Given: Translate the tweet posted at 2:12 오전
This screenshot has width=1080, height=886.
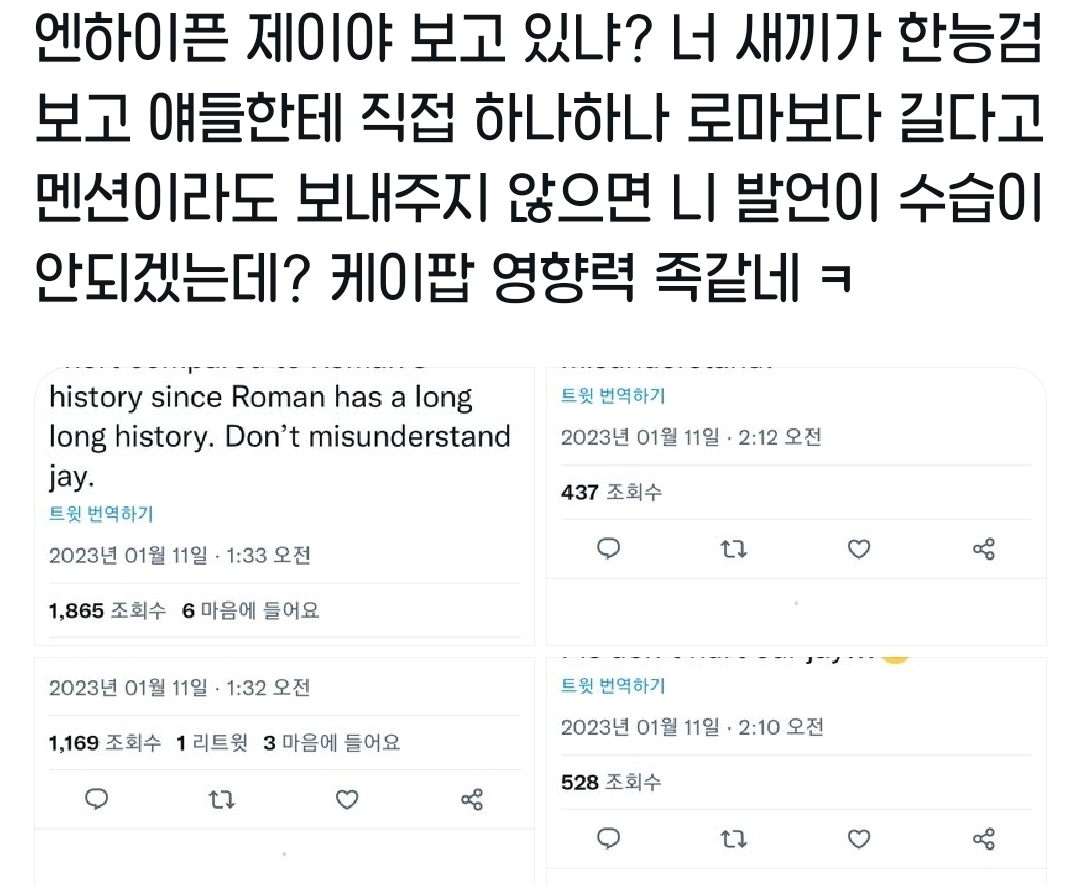Looking at the screenshot, I should coord(613,396).
